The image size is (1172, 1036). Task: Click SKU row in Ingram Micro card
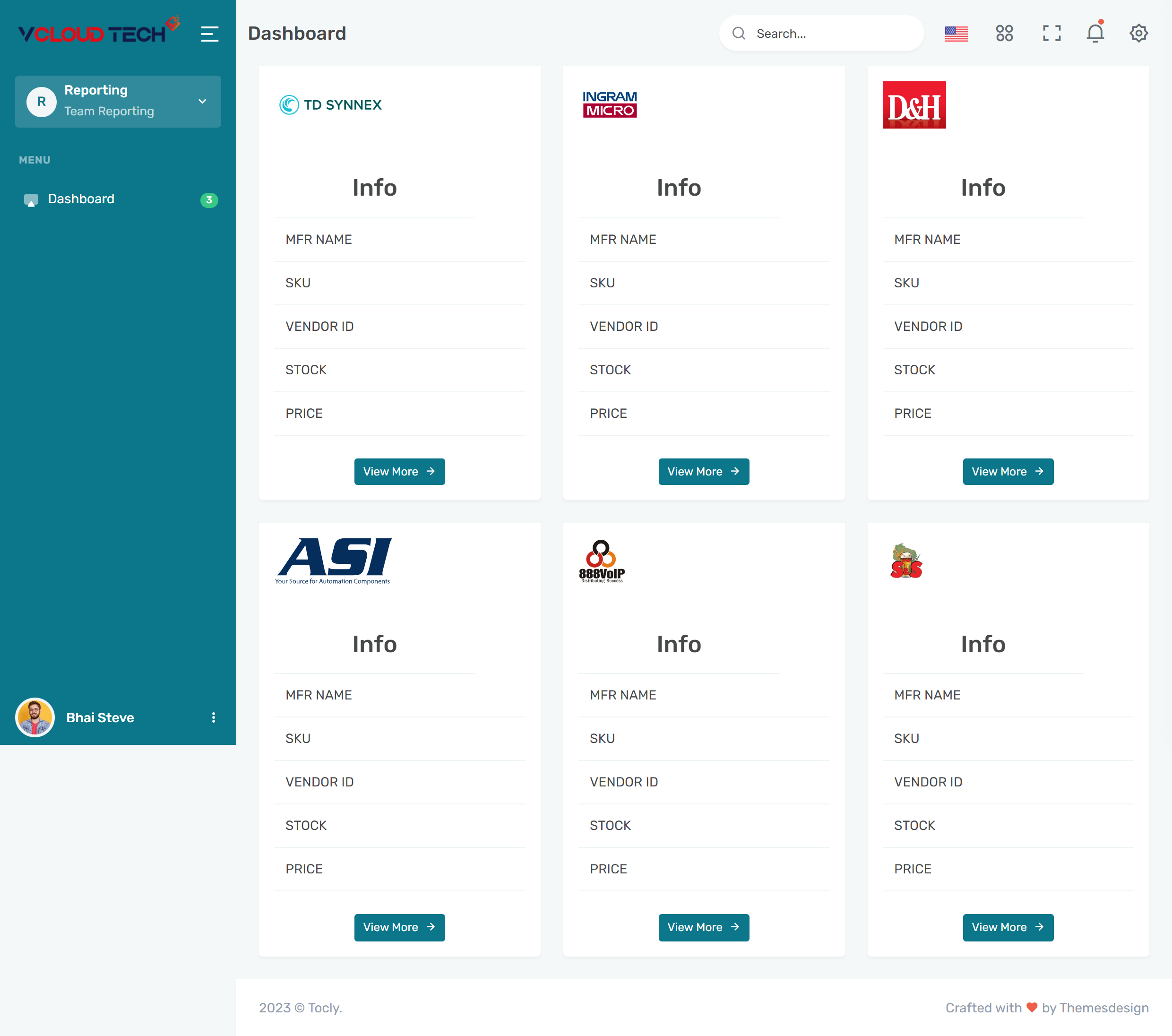(x=704, y=283)
